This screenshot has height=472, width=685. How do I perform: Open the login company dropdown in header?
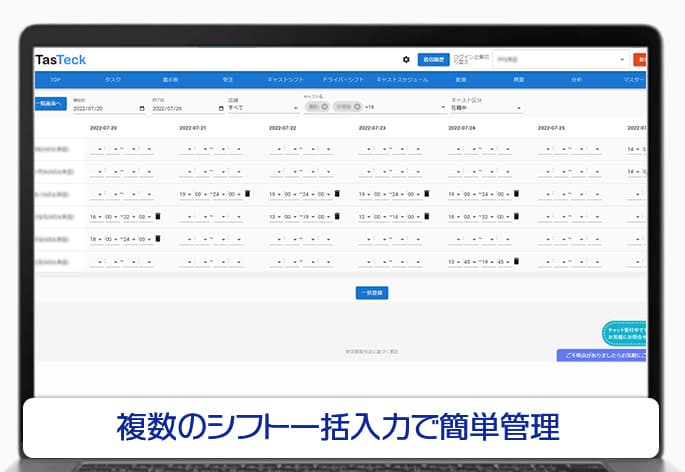tap(622, 60)
